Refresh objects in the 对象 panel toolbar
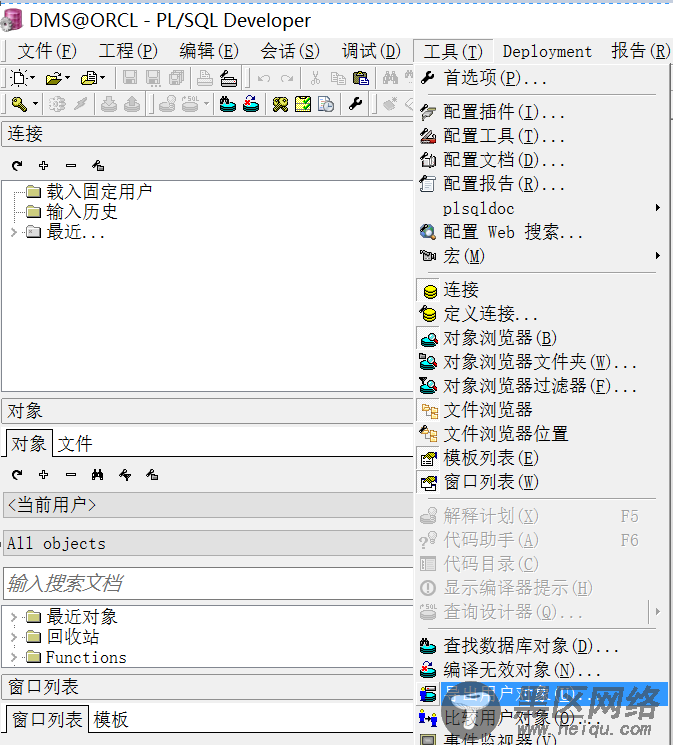 17,474
